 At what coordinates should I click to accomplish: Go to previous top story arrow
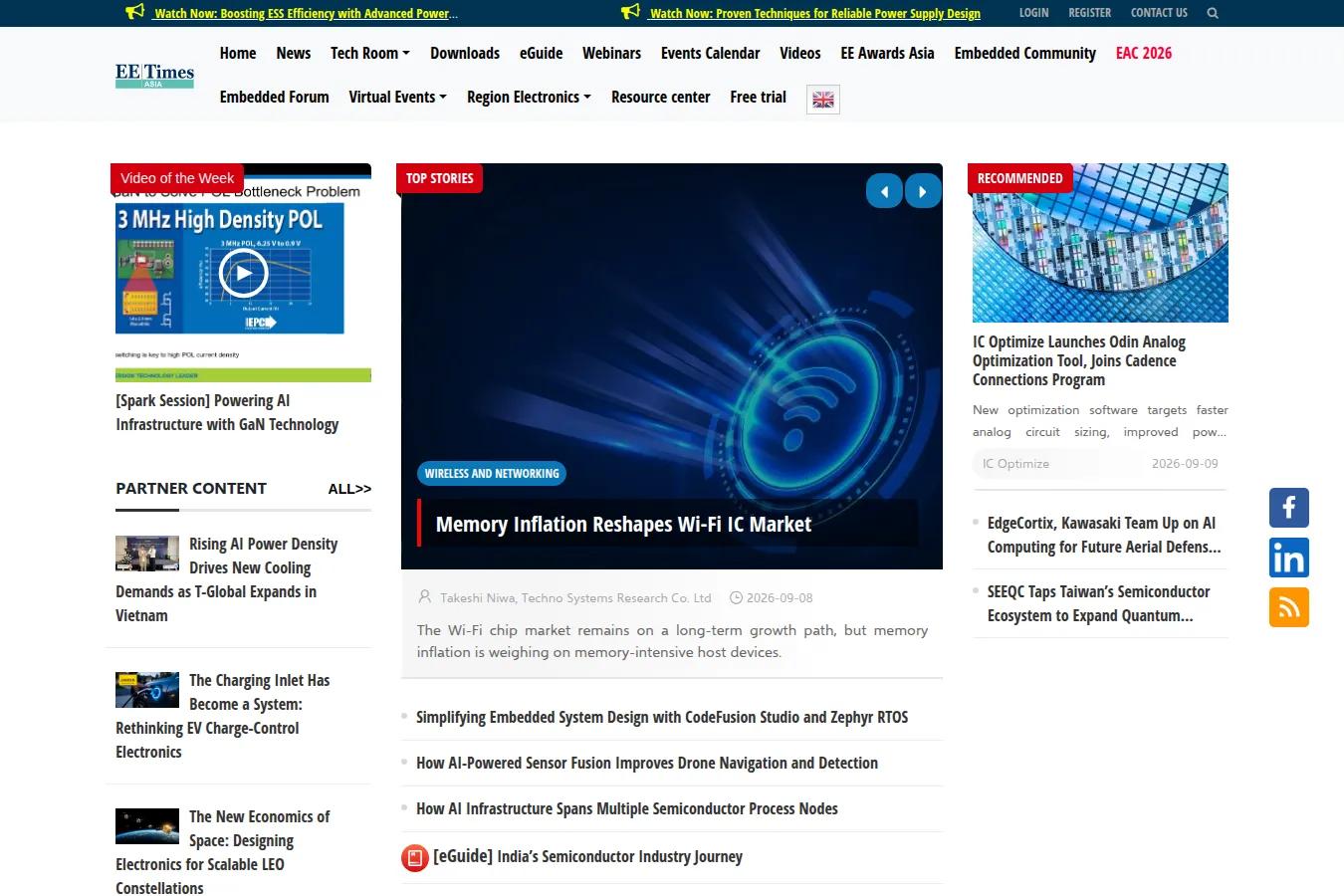coord(884,191)
